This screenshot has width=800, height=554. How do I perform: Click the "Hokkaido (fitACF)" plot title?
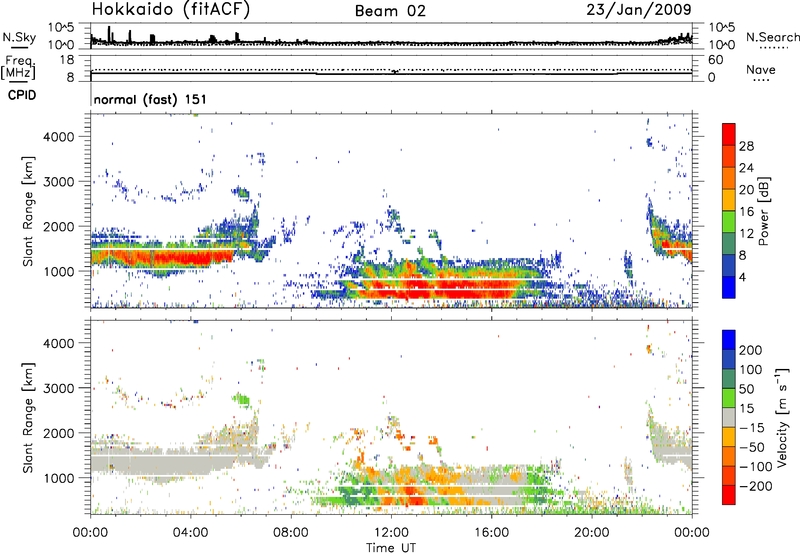(x=170, y=9)
